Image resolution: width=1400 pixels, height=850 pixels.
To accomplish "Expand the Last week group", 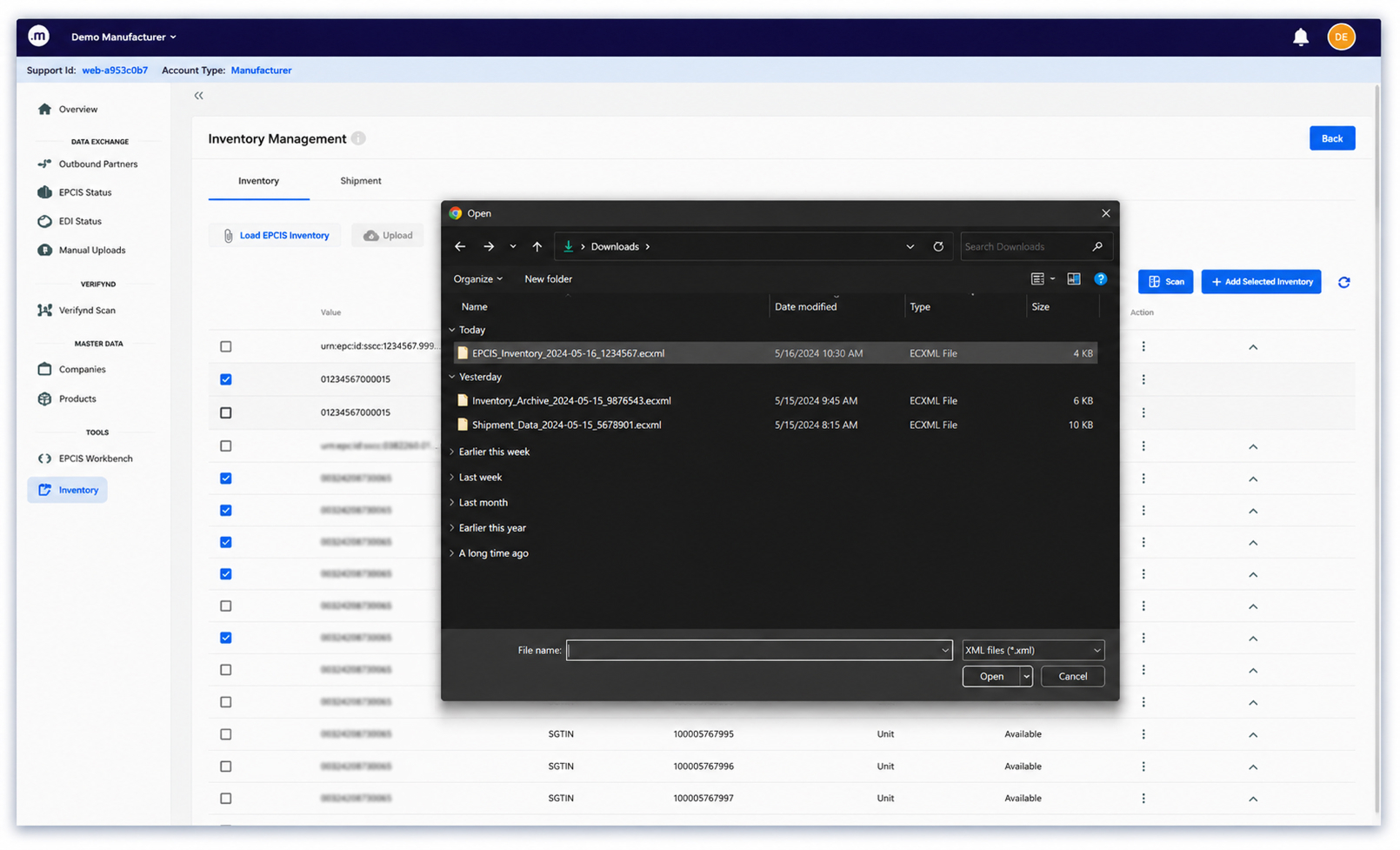I will [452, 477].
